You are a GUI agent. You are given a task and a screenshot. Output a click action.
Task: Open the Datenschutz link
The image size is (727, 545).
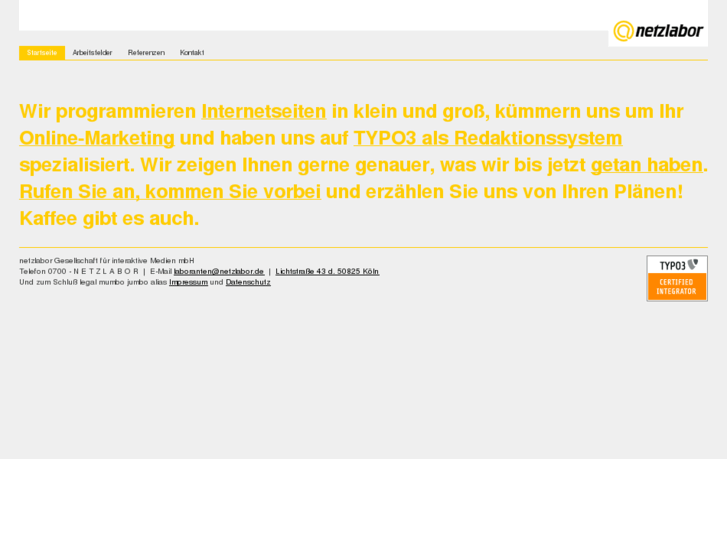pos(248,282)
